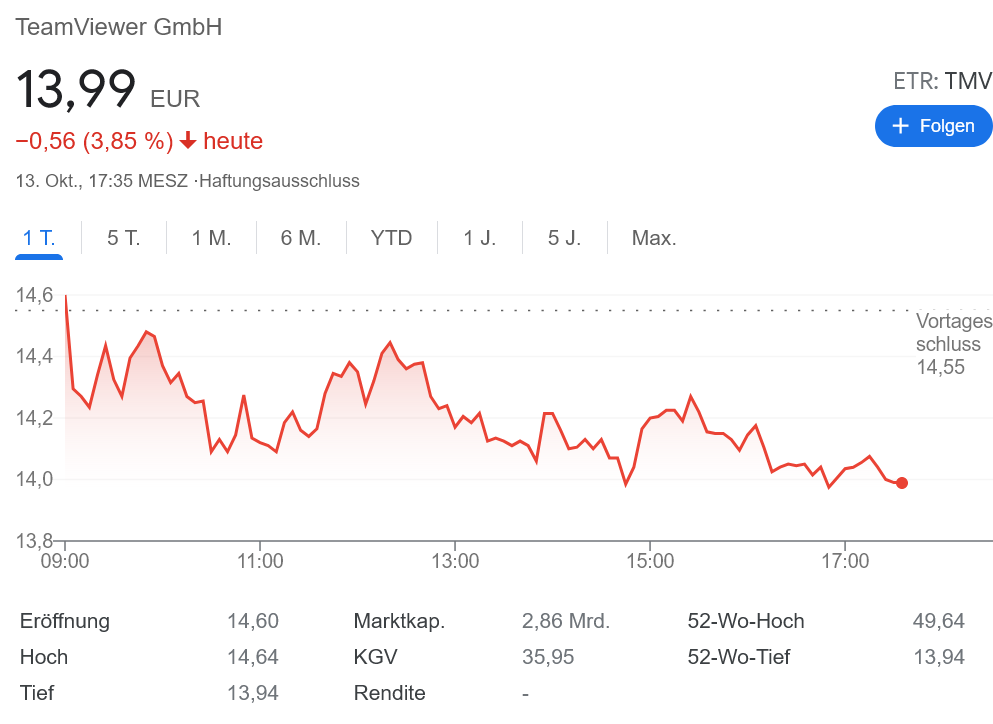Select the 1 J. time range
The width and height of the screenshot is (993, 724).
479,238
